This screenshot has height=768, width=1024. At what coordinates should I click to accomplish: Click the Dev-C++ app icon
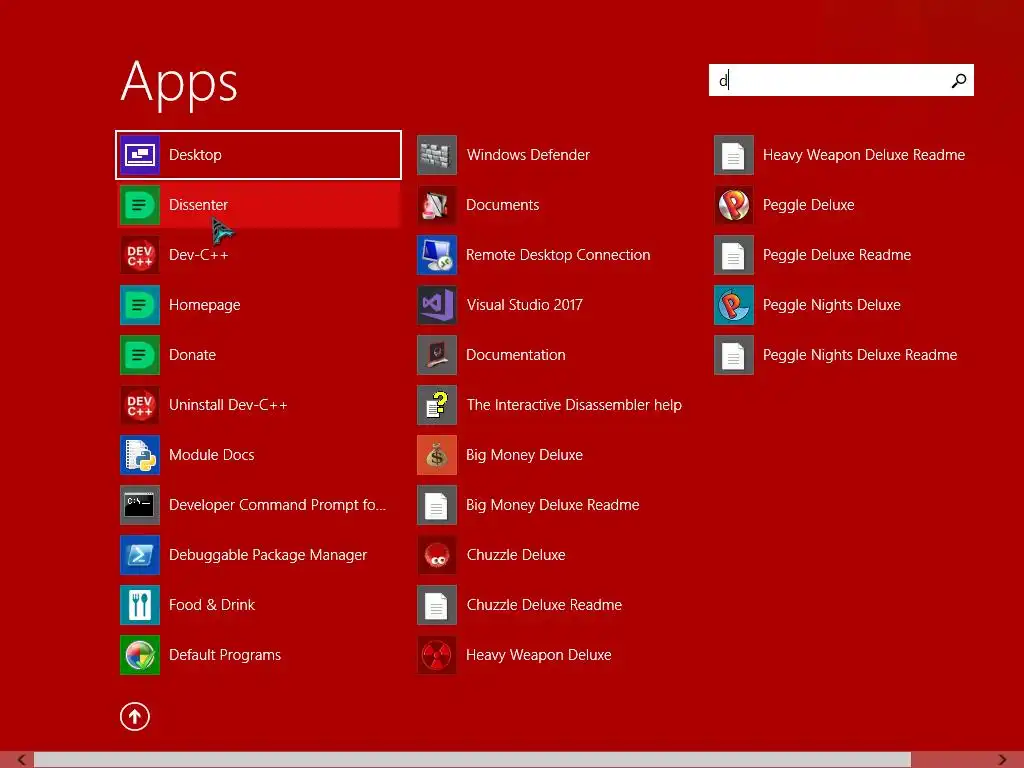tap(140, 255)
